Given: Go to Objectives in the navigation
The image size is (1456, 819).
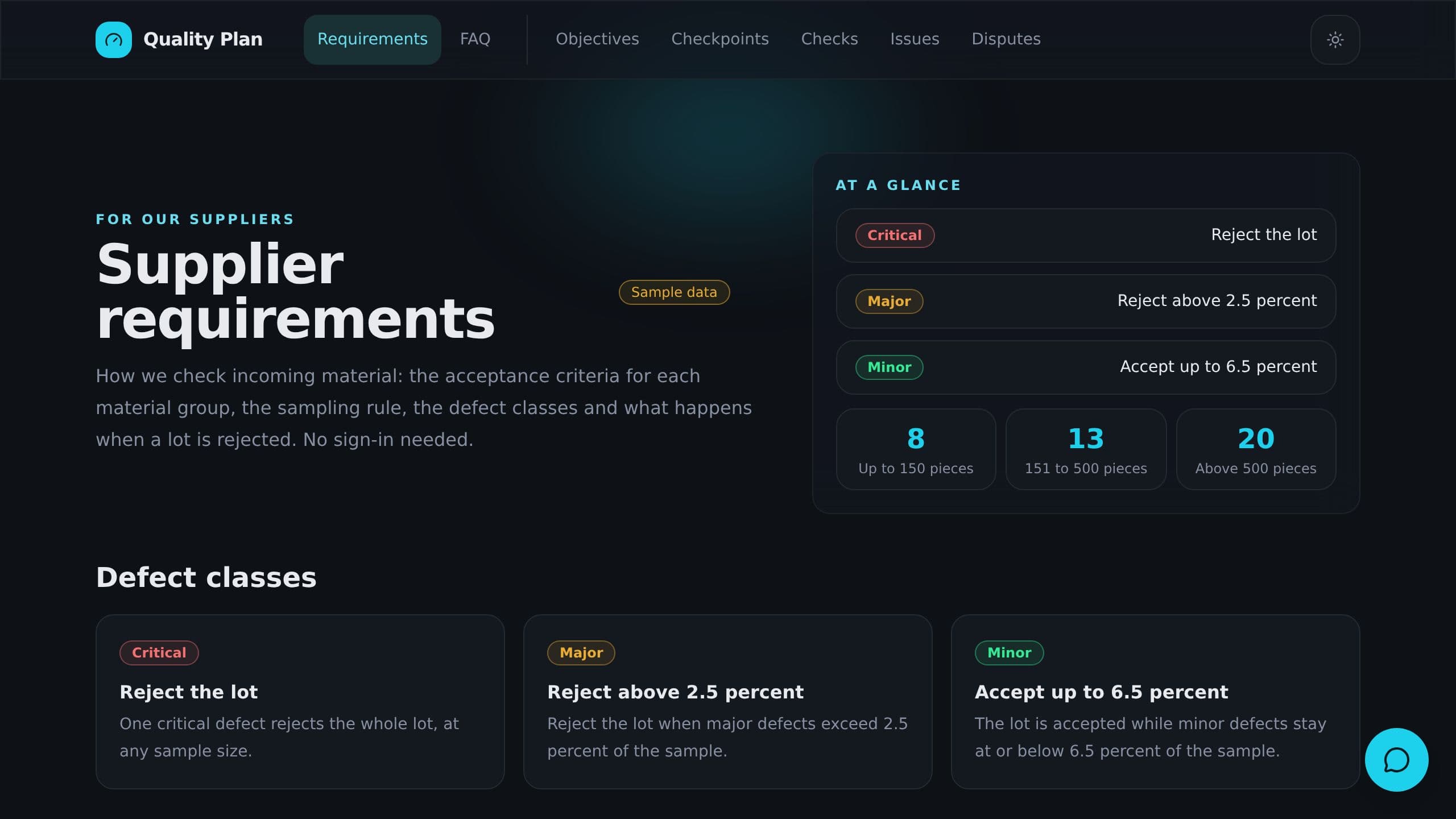Looking at the screenshot, I should point(597,39).
